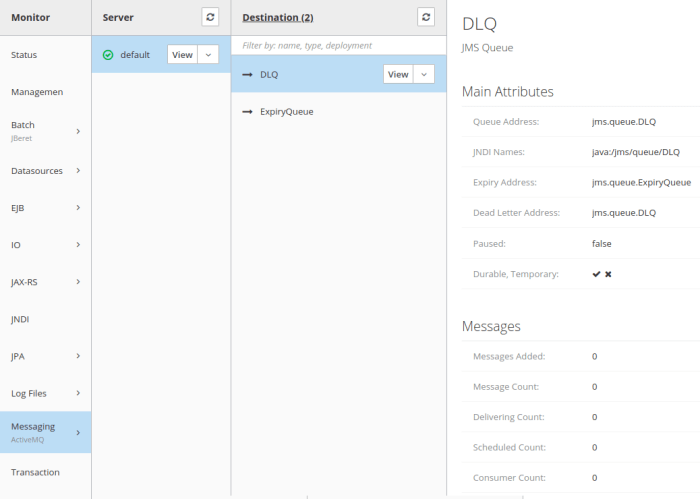Select IO in the Monitor list
The height and width of the screenshot is (499, 700).
coord(46,245)
